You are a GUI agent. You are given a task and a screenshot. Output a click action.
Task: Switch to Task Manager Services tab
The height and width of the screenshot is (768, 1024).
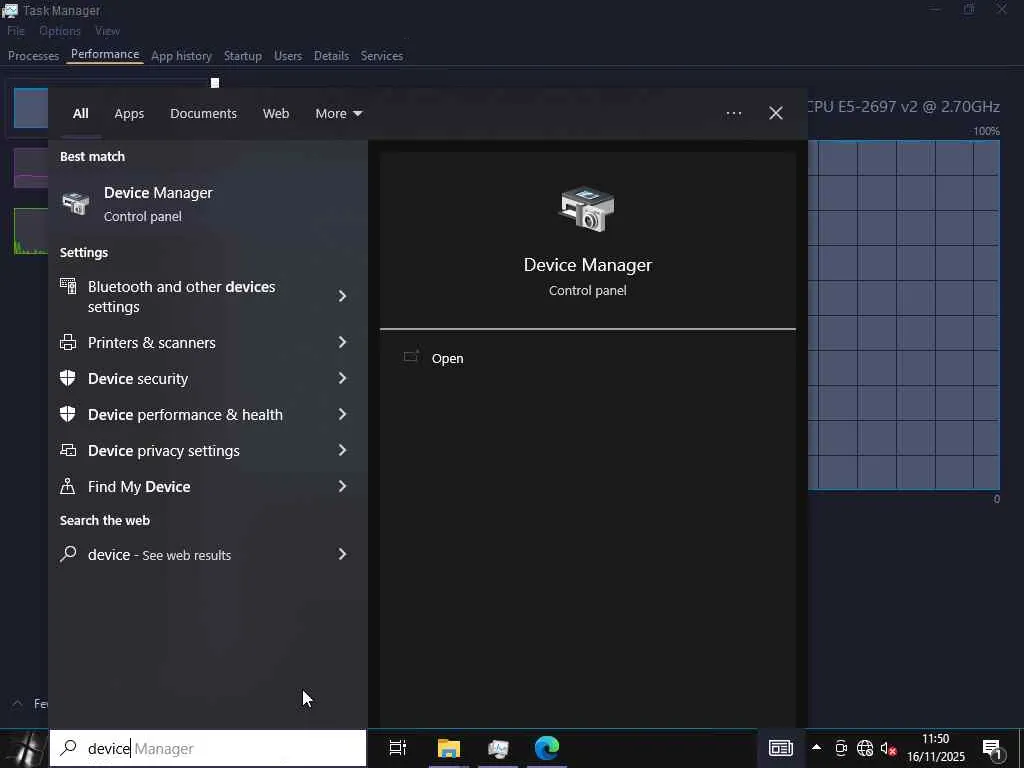(x=382, y=56)
